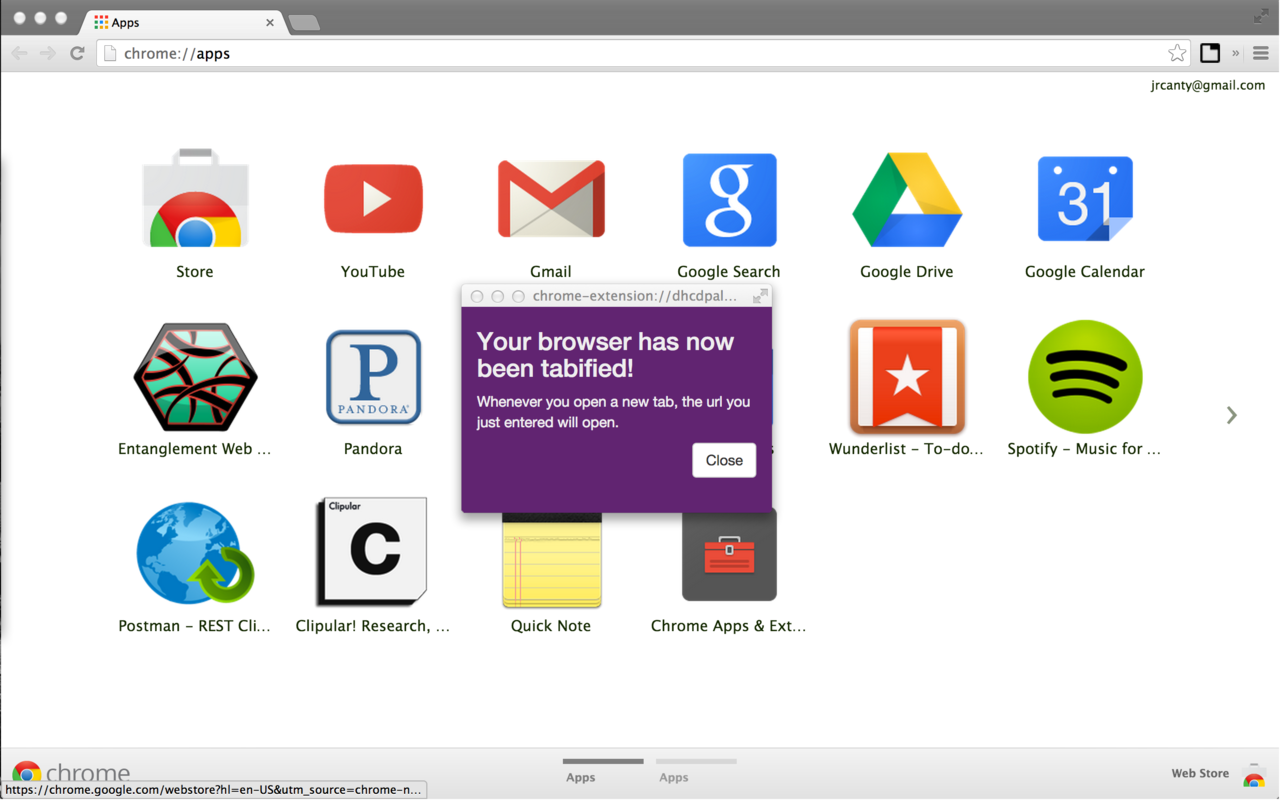Select the Apps browser tab

(184, 22)
